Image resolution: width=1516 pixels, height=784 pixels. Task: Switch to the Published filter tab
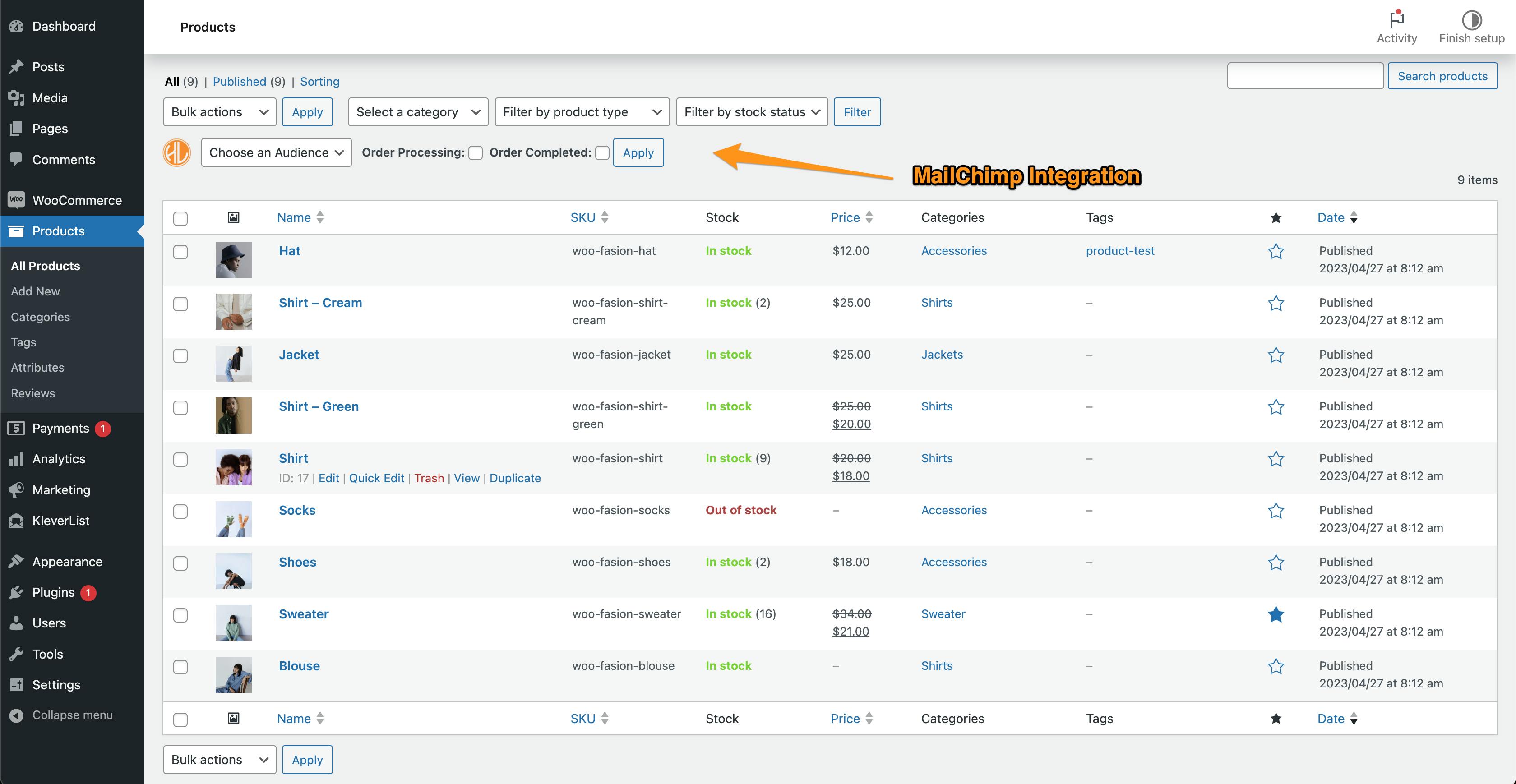(x=240, y=81)
